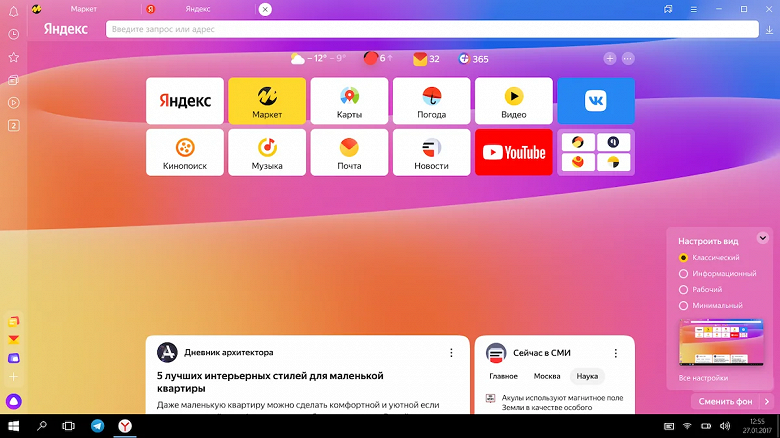Open Task View on taskbar
Viewport: 780px width, 438px height.
click(68, 426)
